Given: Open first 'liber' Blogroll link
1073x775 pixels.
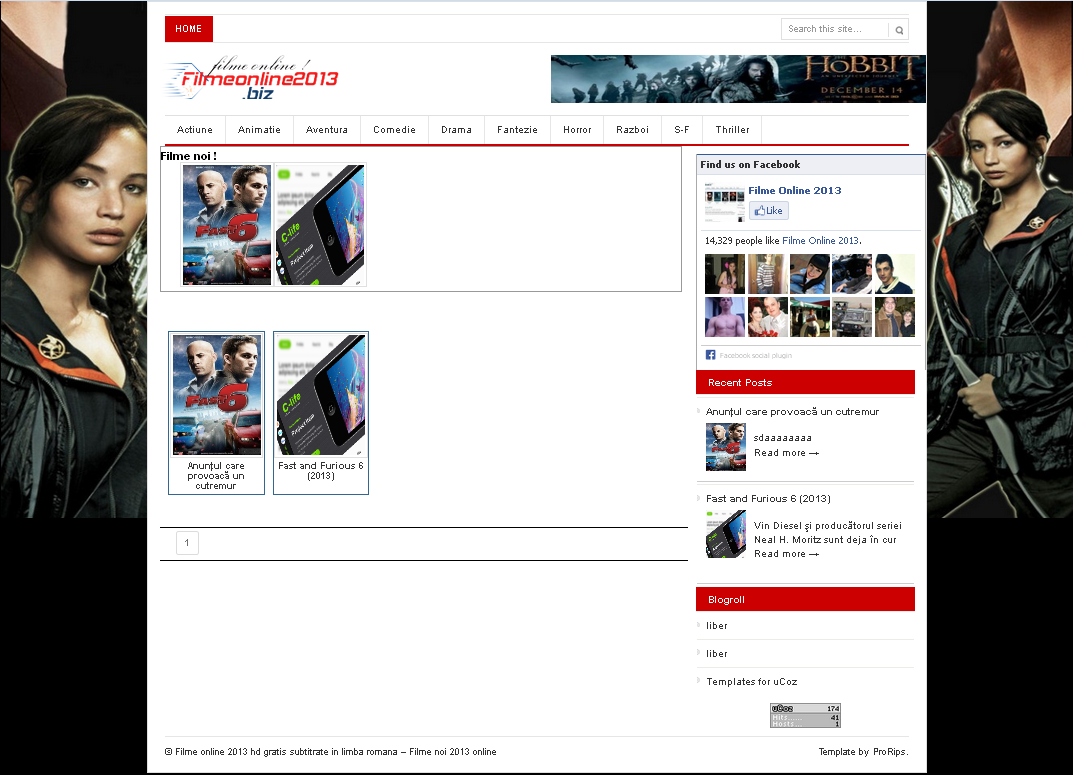Looking at the screenshot, I should point(716,626).
